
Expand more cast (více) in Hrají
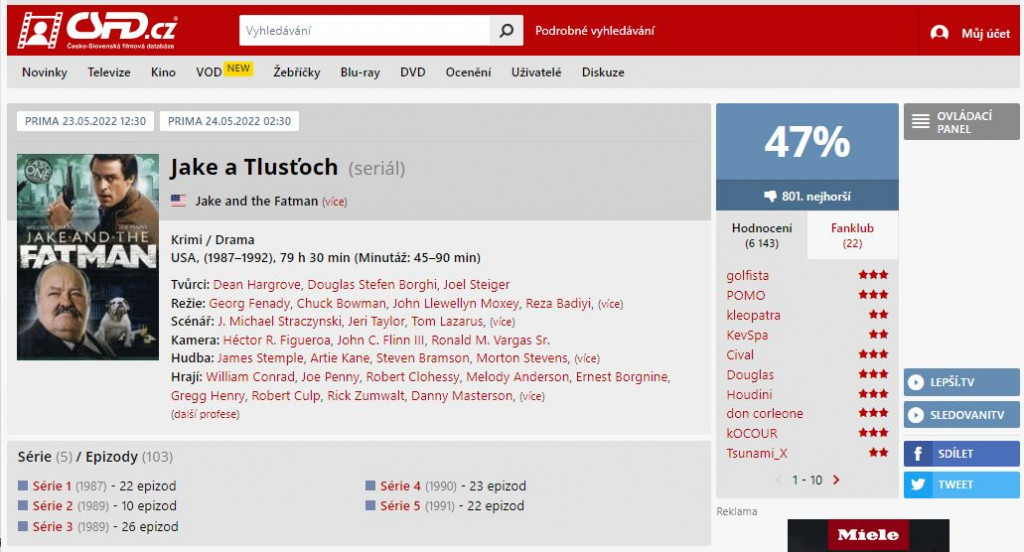(x=532, y=396)
